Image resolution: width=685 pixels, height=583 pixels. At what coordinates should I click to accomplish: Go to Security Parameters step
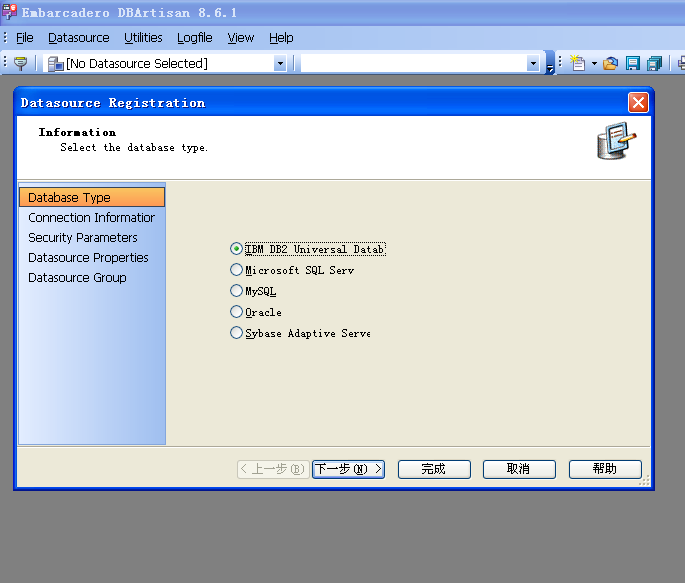coord(92,238)
